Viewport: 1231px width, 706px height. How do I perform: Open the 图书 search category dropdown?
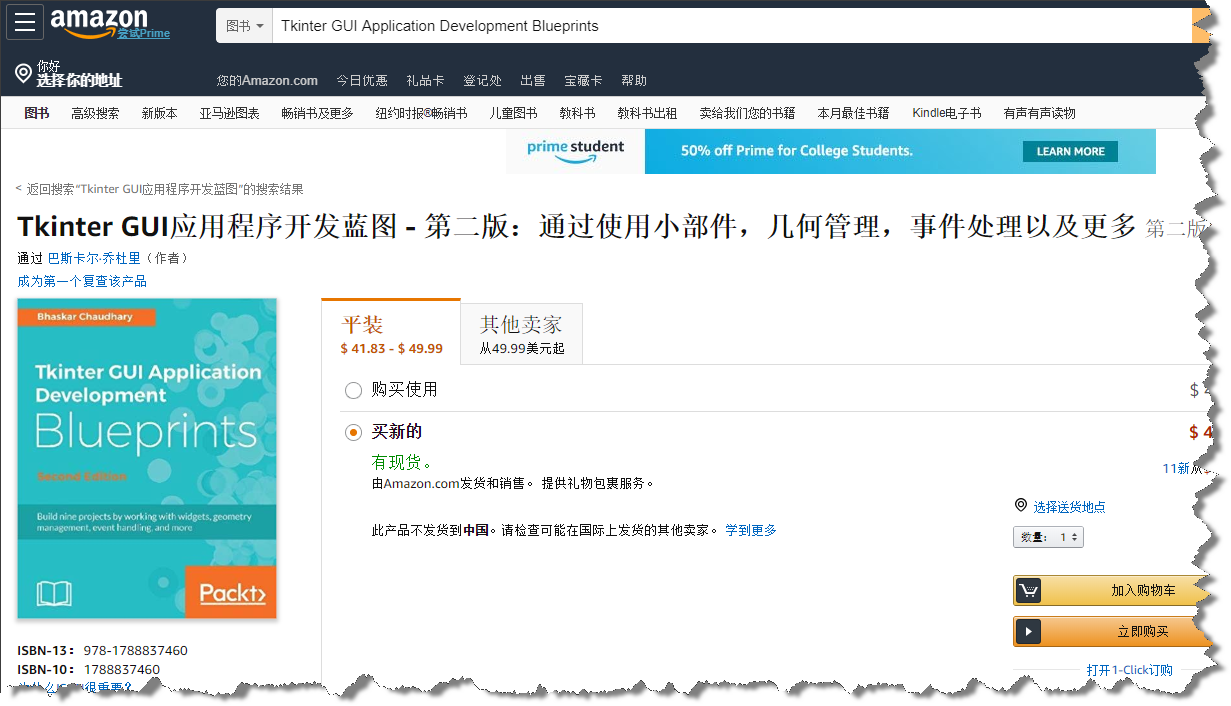(244, 23)
